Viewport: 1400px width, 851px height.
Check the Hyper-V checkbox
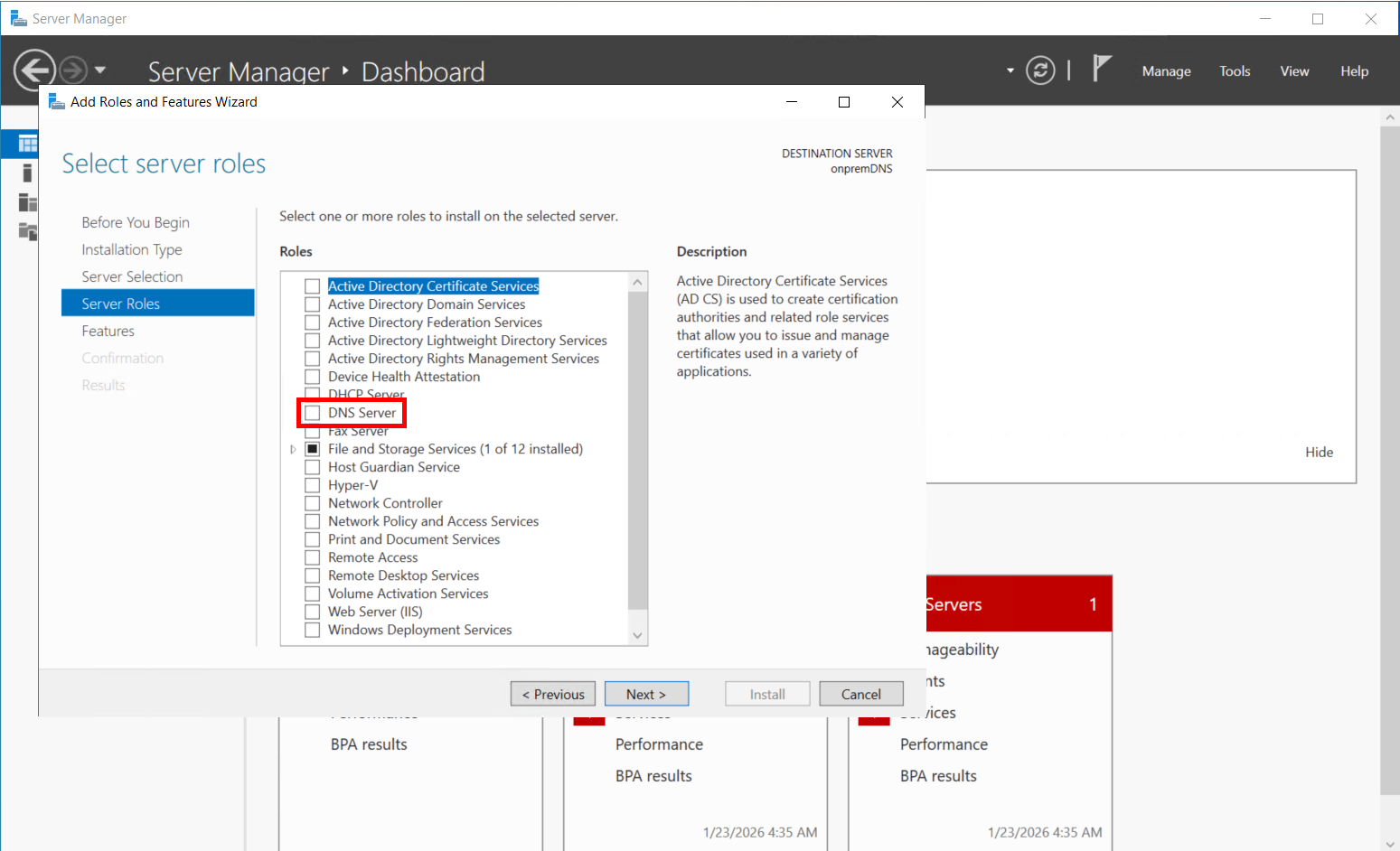coord(313,485)
